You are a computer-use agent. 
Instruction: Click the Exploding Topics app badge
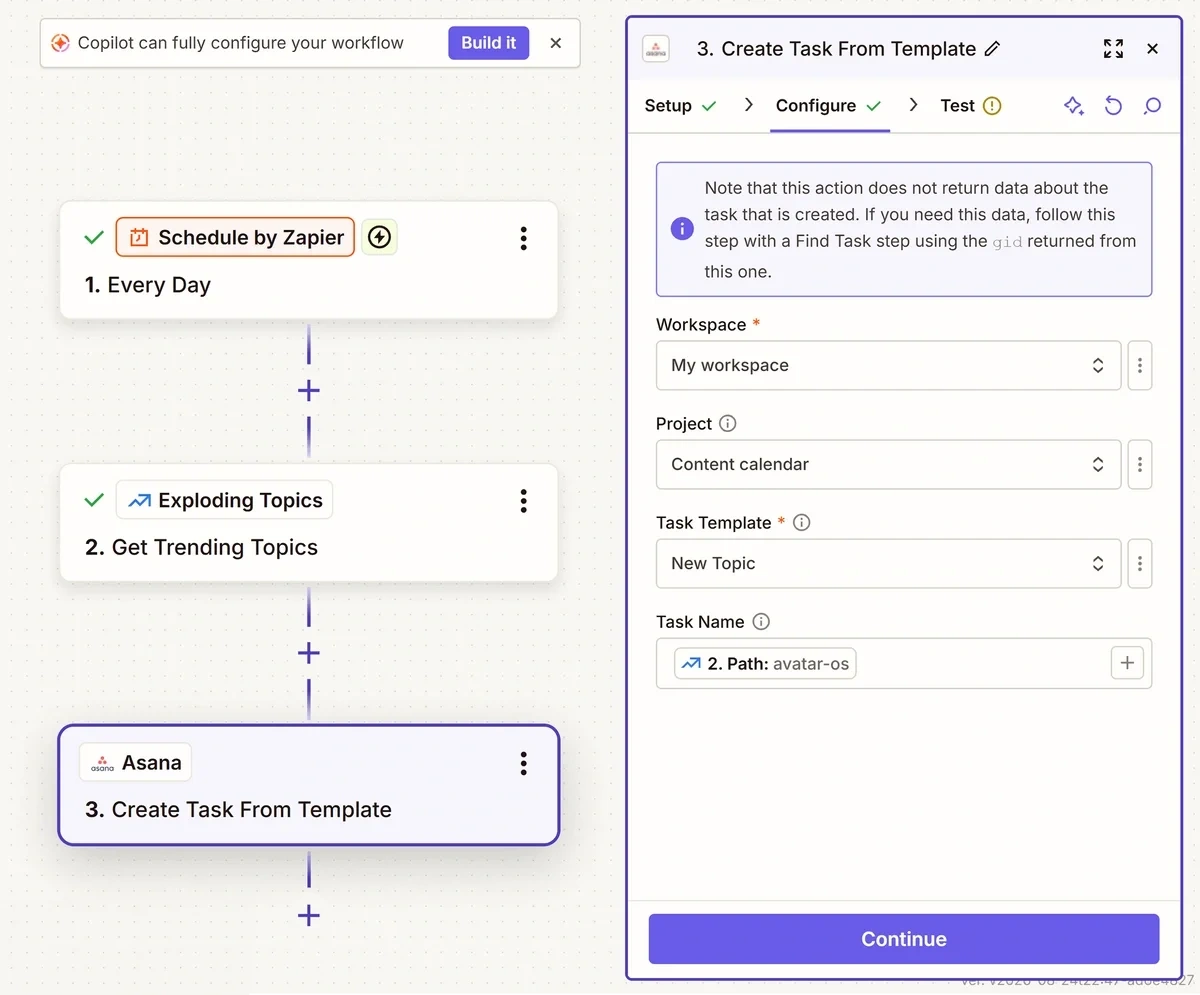pyautogui.click(x=224, y=500)
